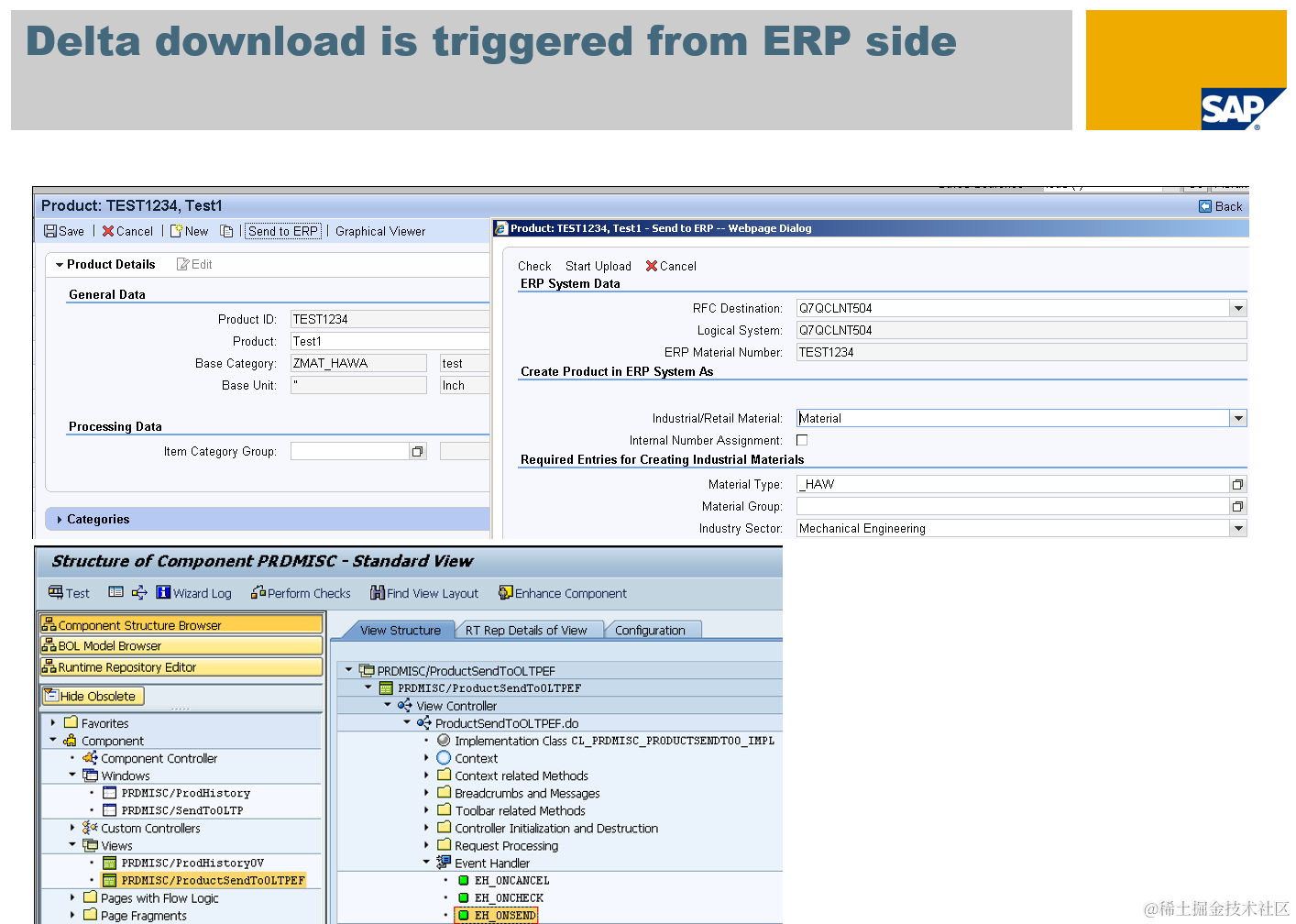Click the Send to ERP button
This screenshot has width=1296, height=924.
[x=283, y=231]
